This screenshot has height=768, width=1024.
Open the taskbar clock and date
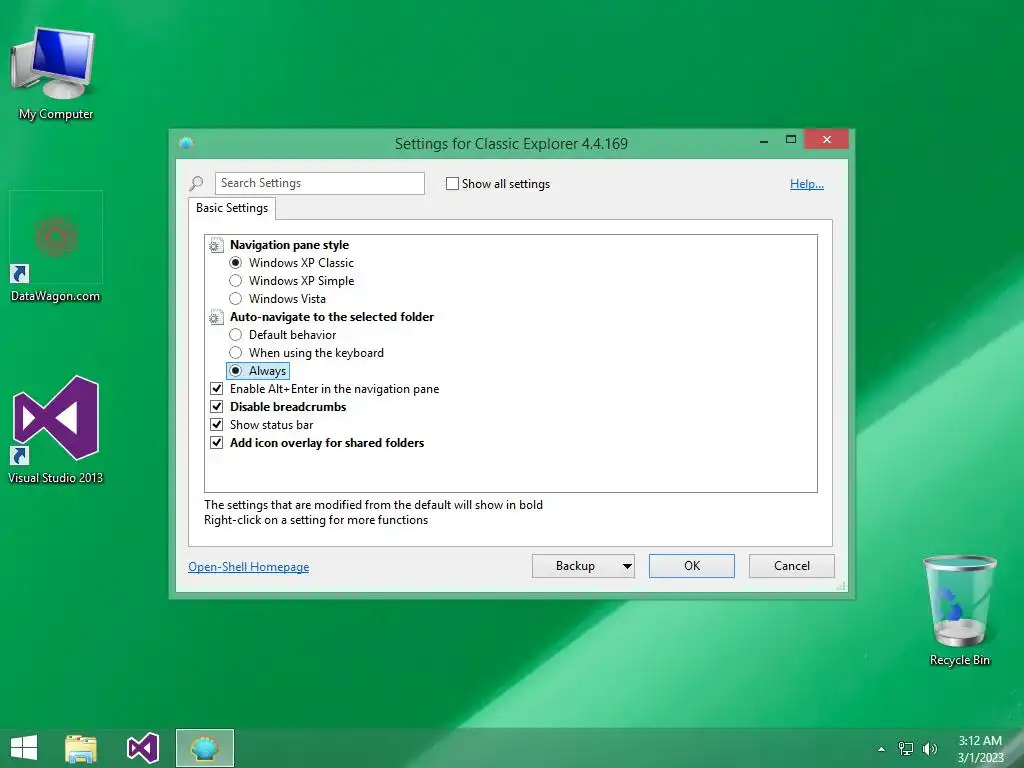(x=980, y=749)
